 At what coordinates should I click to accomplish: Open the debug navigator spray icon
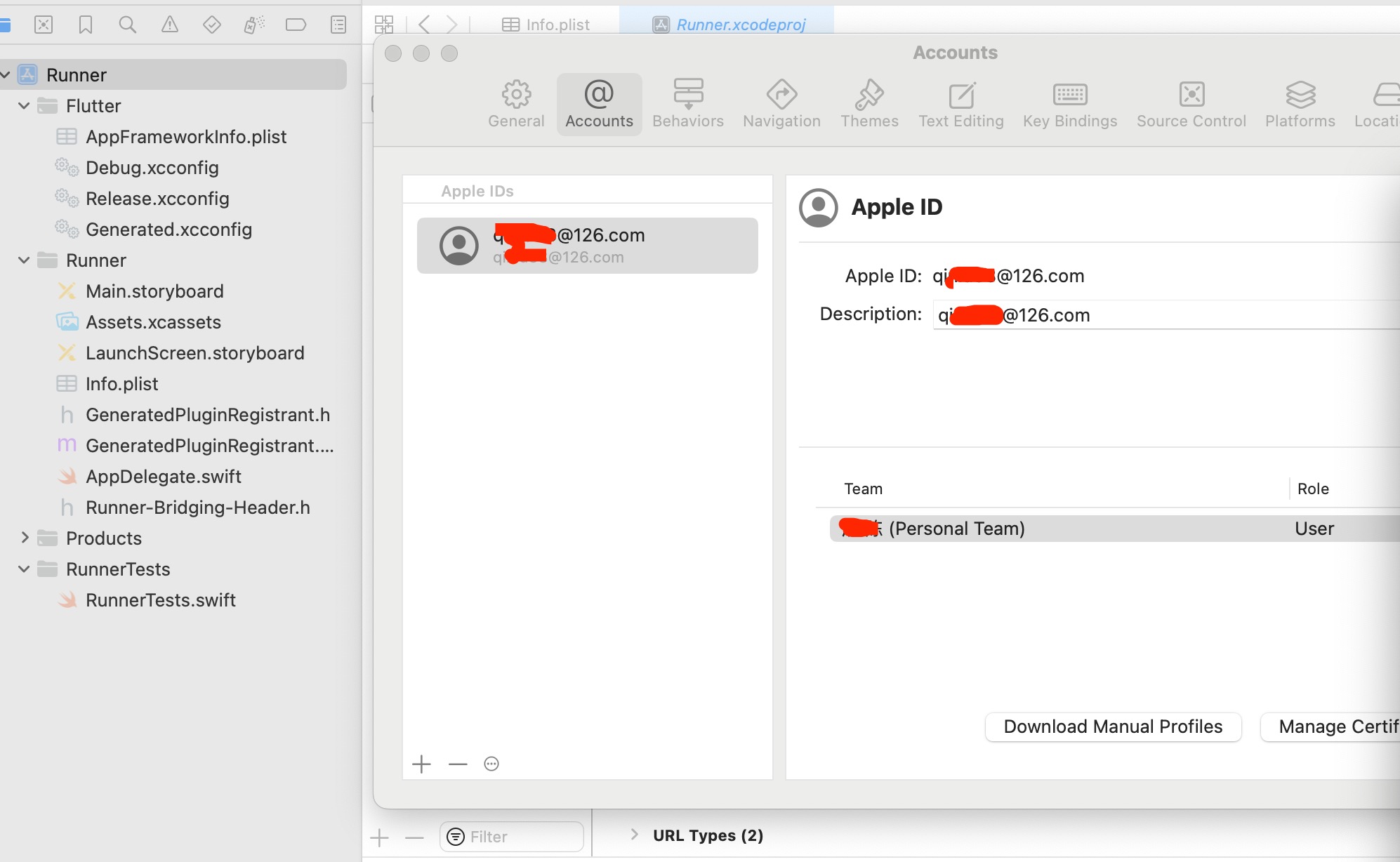pos(254,25)
